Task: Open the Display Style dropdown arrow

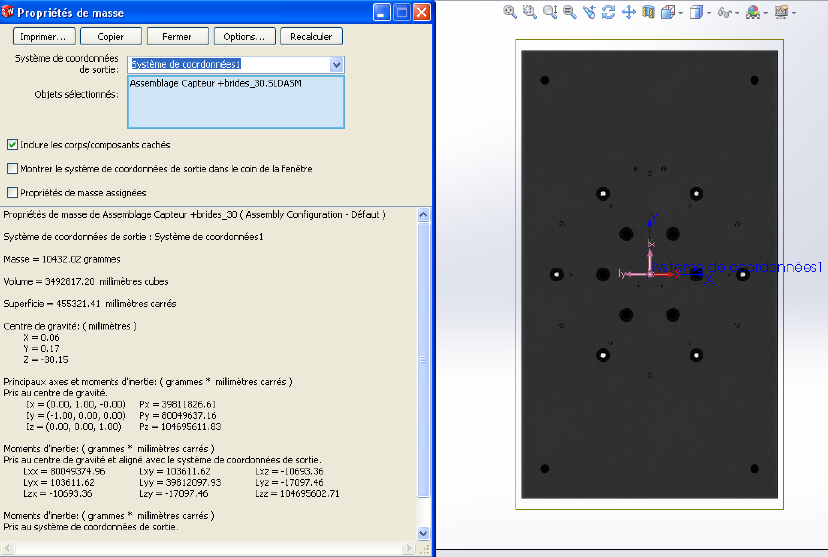Action: (x=709, y=13)
